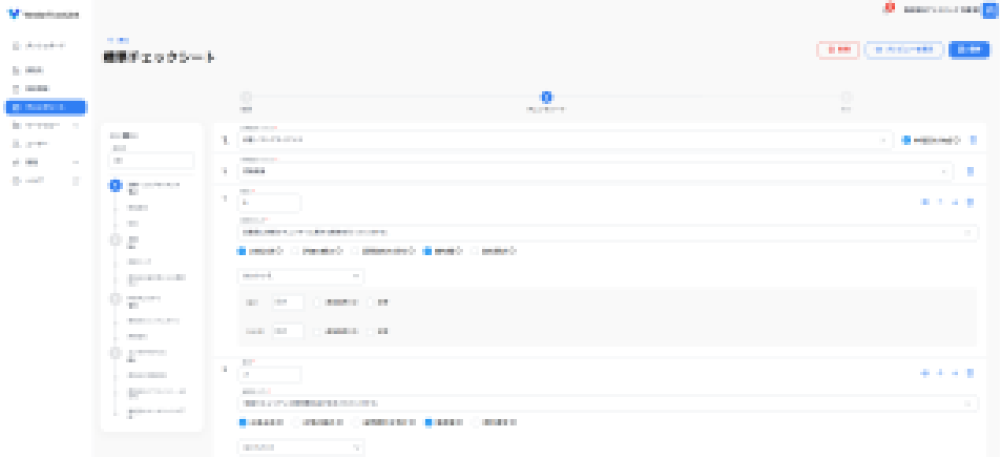Uncheck first checked option under first question
Image resolution: width=1000 pixels, height=457 pixels.
pos(241,251)
